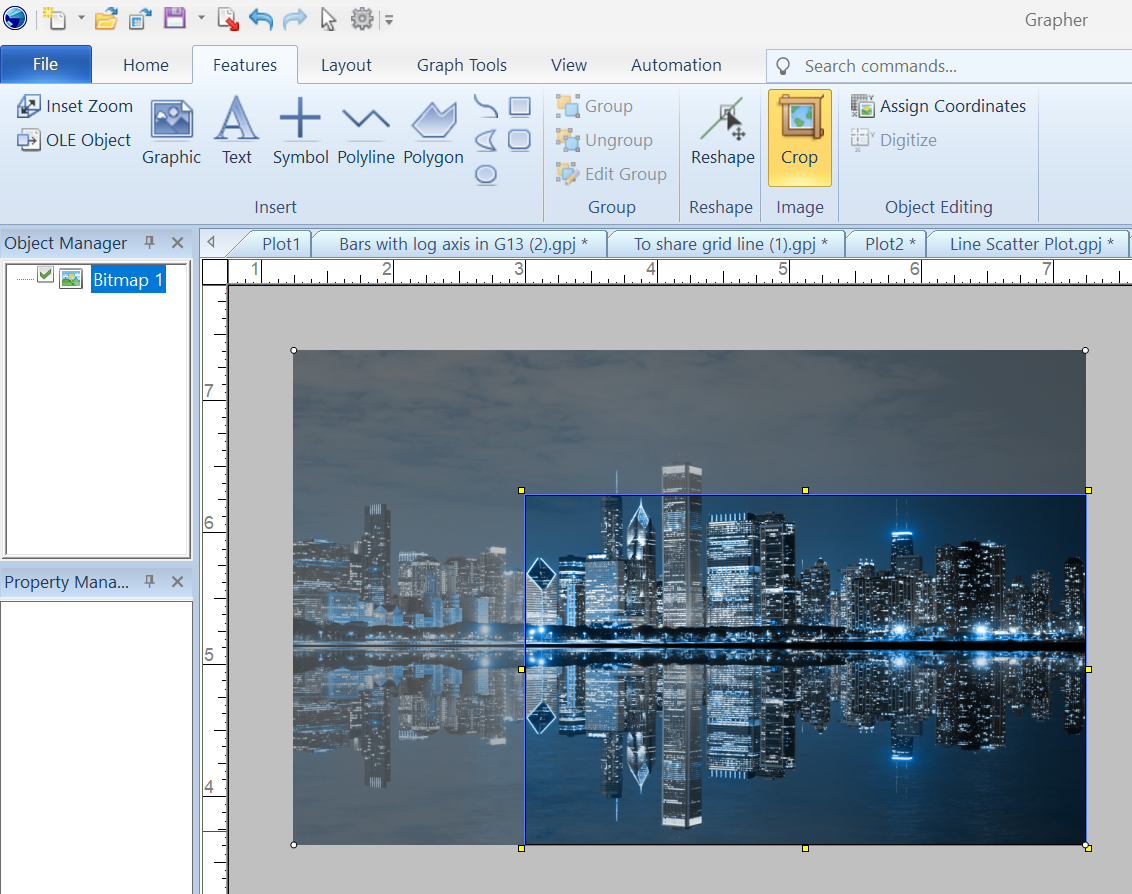Select the Graphic insert tool
Image resolution: width=1132 pixels, height=894 pixels.
click(x=170, y=130)
